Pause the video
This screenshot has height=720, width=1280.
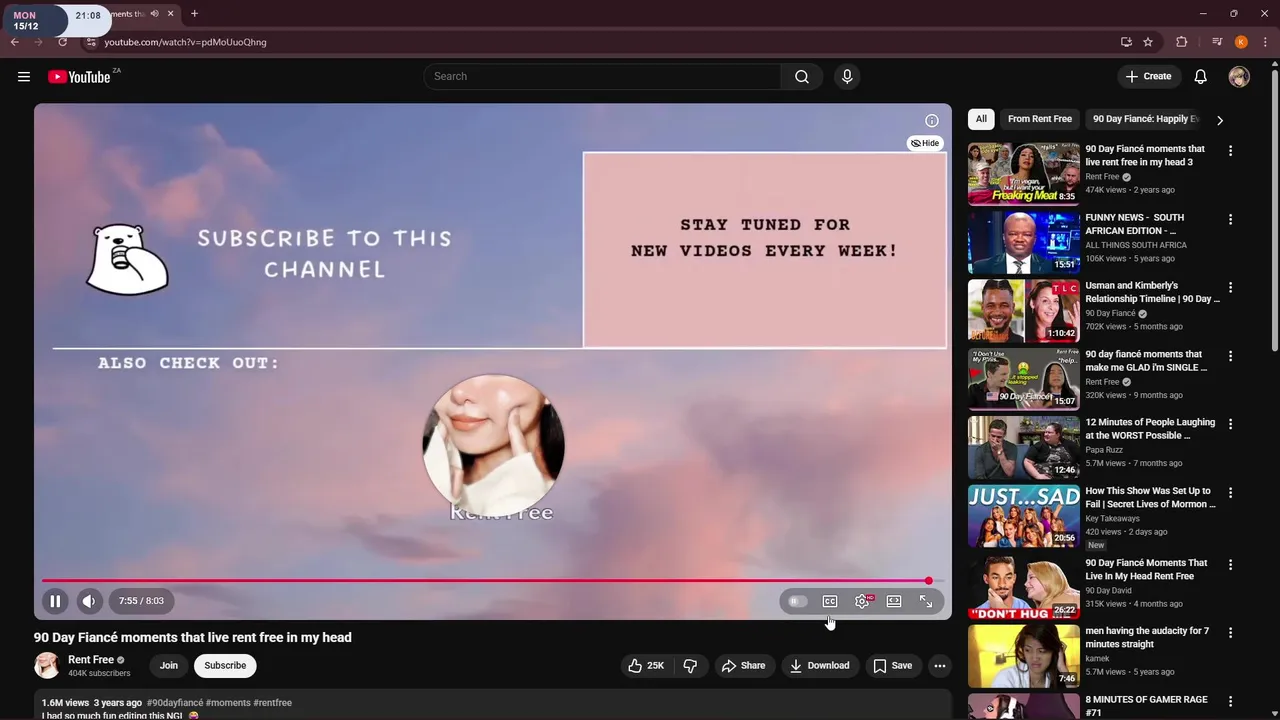(55, 601)
